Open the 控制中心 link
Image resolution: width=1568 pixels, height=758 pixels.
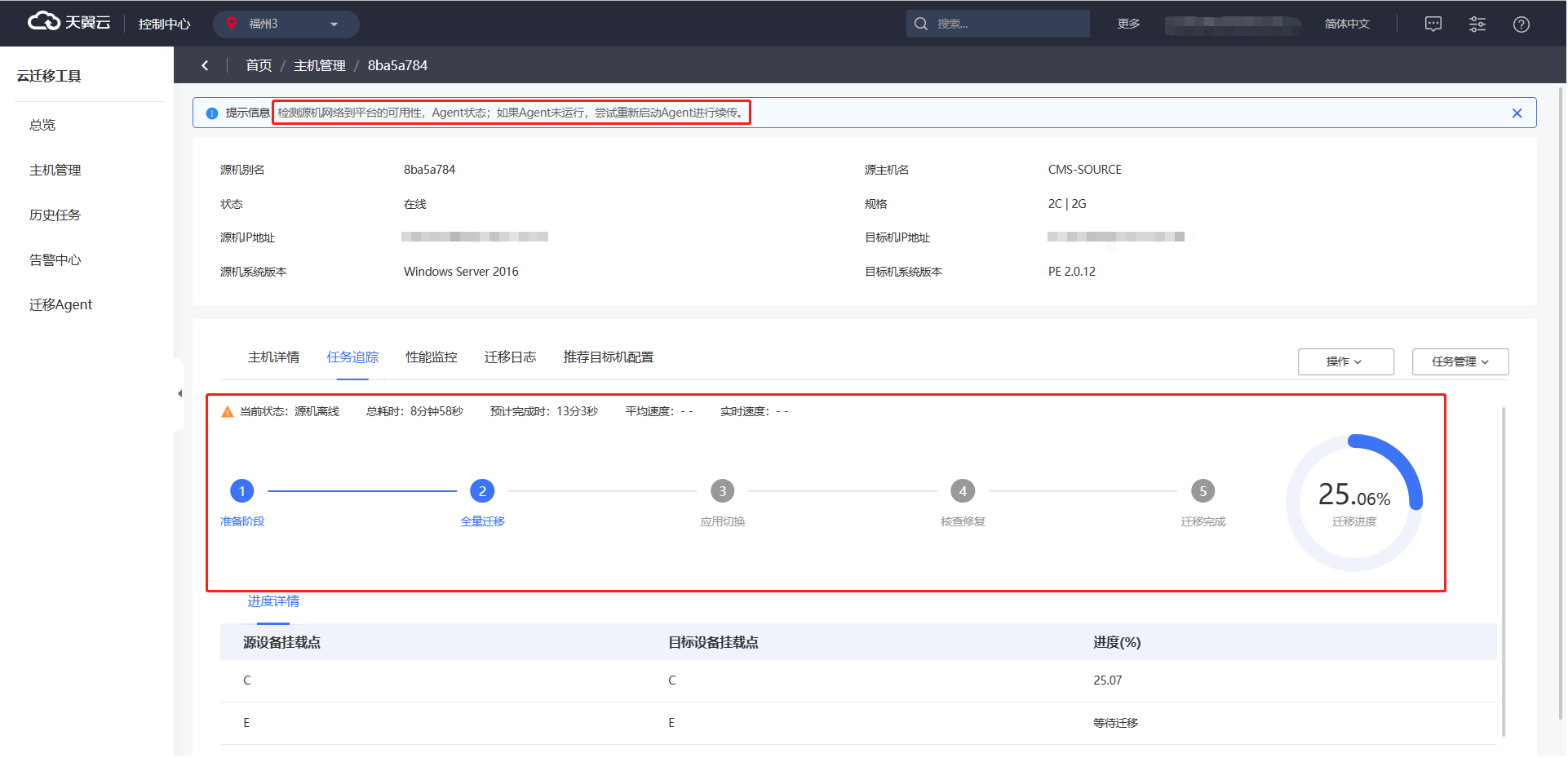coord(164,24)
